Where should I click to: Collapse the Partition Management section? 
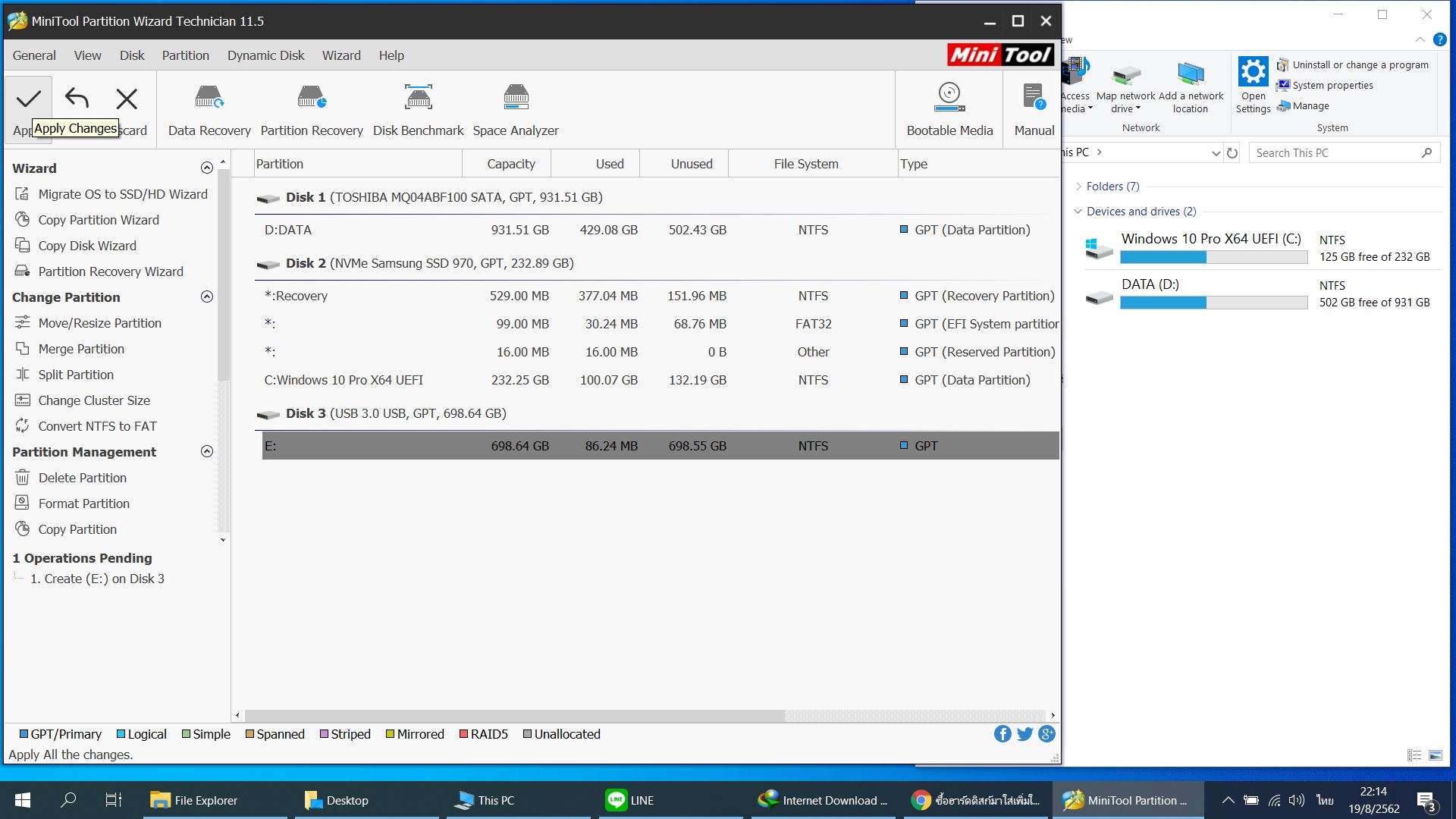tap(206, 452)
